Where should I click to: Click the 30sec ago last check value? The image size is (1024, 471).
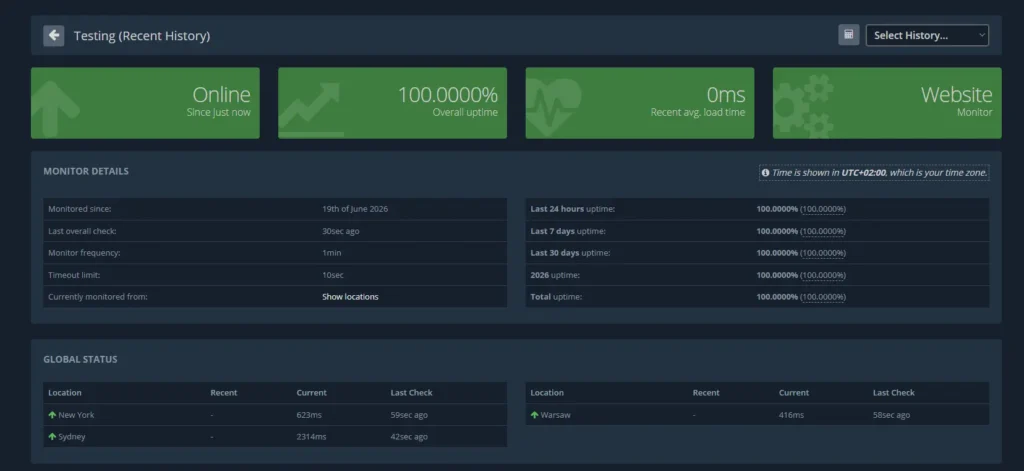coord(340,231)
